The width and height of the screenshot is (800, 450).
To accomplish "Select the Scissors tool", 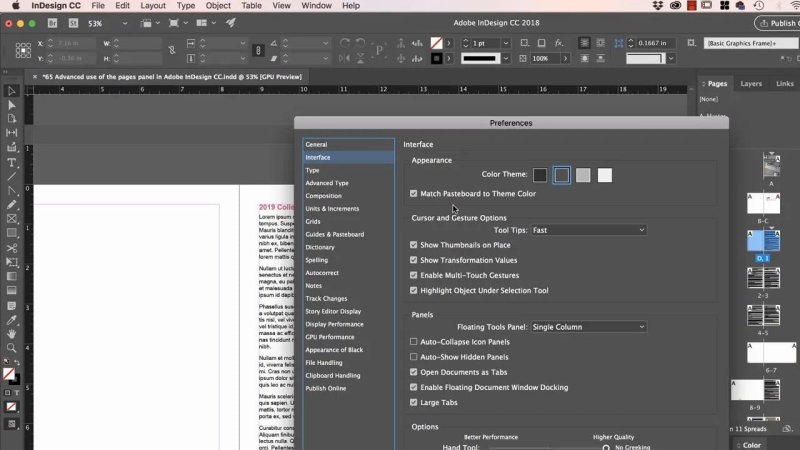I will pyautogui.click(x=11, y=248).
